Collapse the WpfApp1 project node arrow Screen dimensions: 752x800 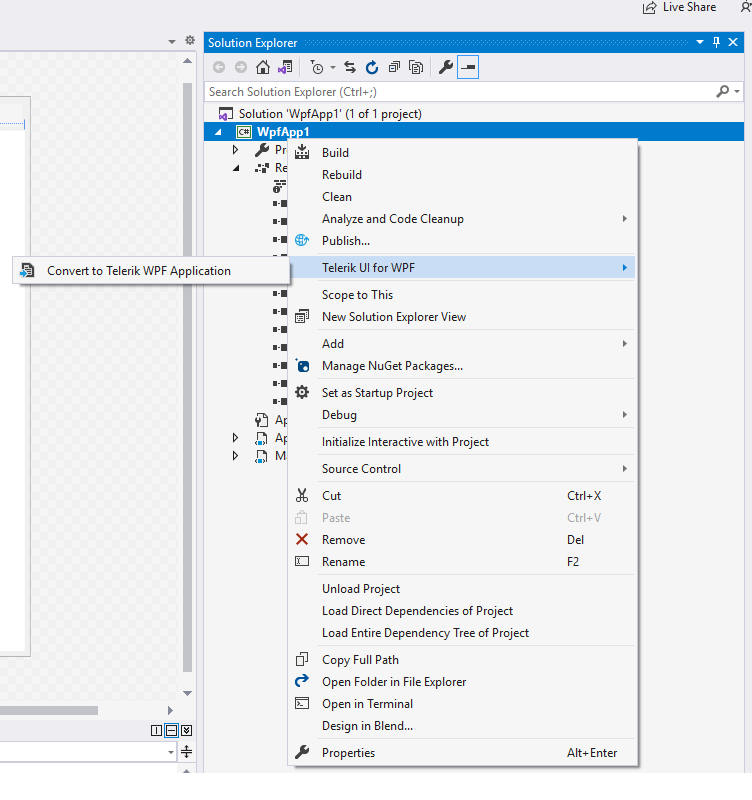218,132
